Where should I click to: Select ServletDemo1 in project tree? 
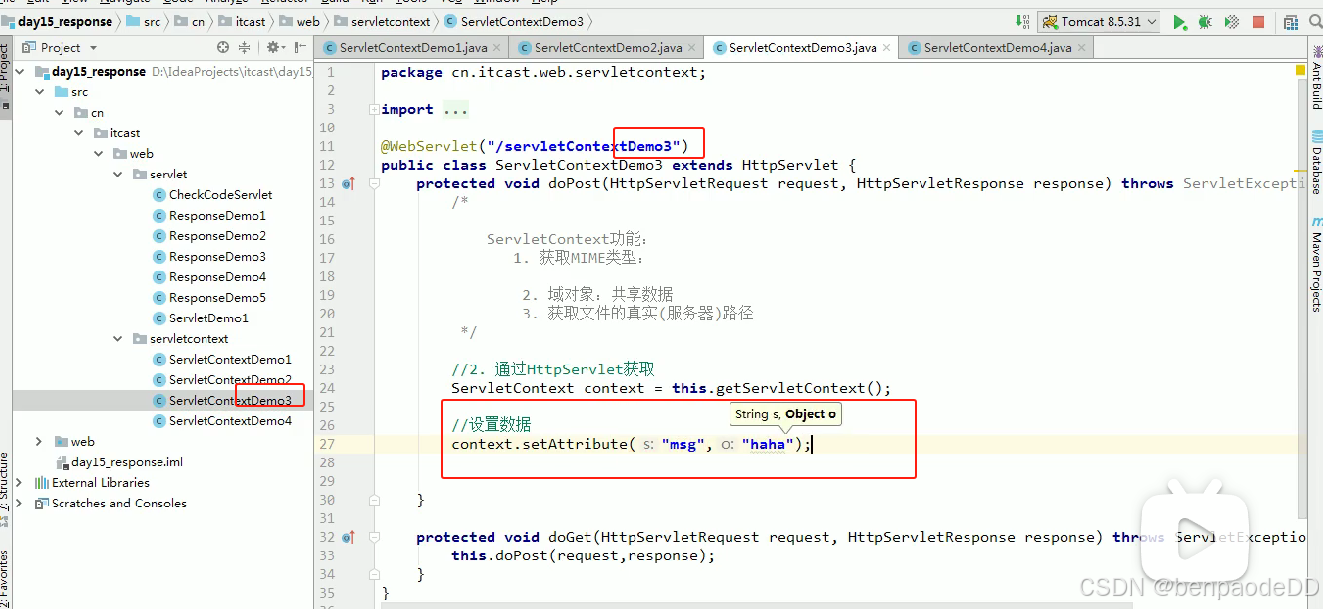200,318
